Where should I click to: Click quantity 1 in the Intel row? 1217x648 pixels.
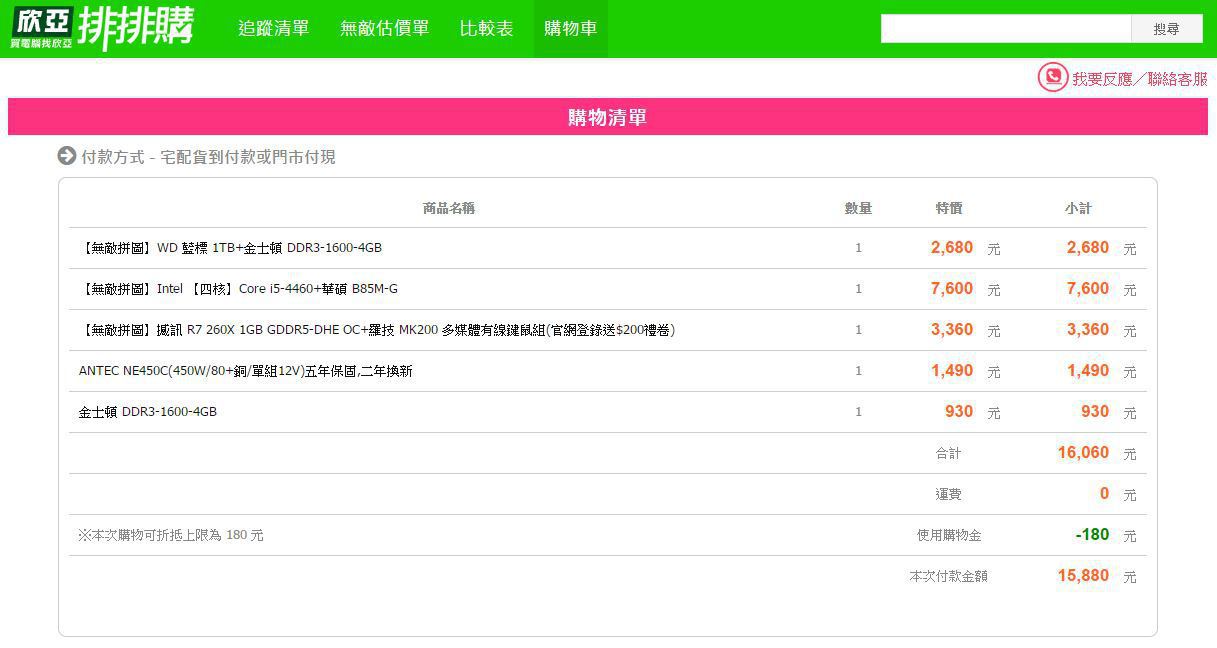[x=858, y=289]
